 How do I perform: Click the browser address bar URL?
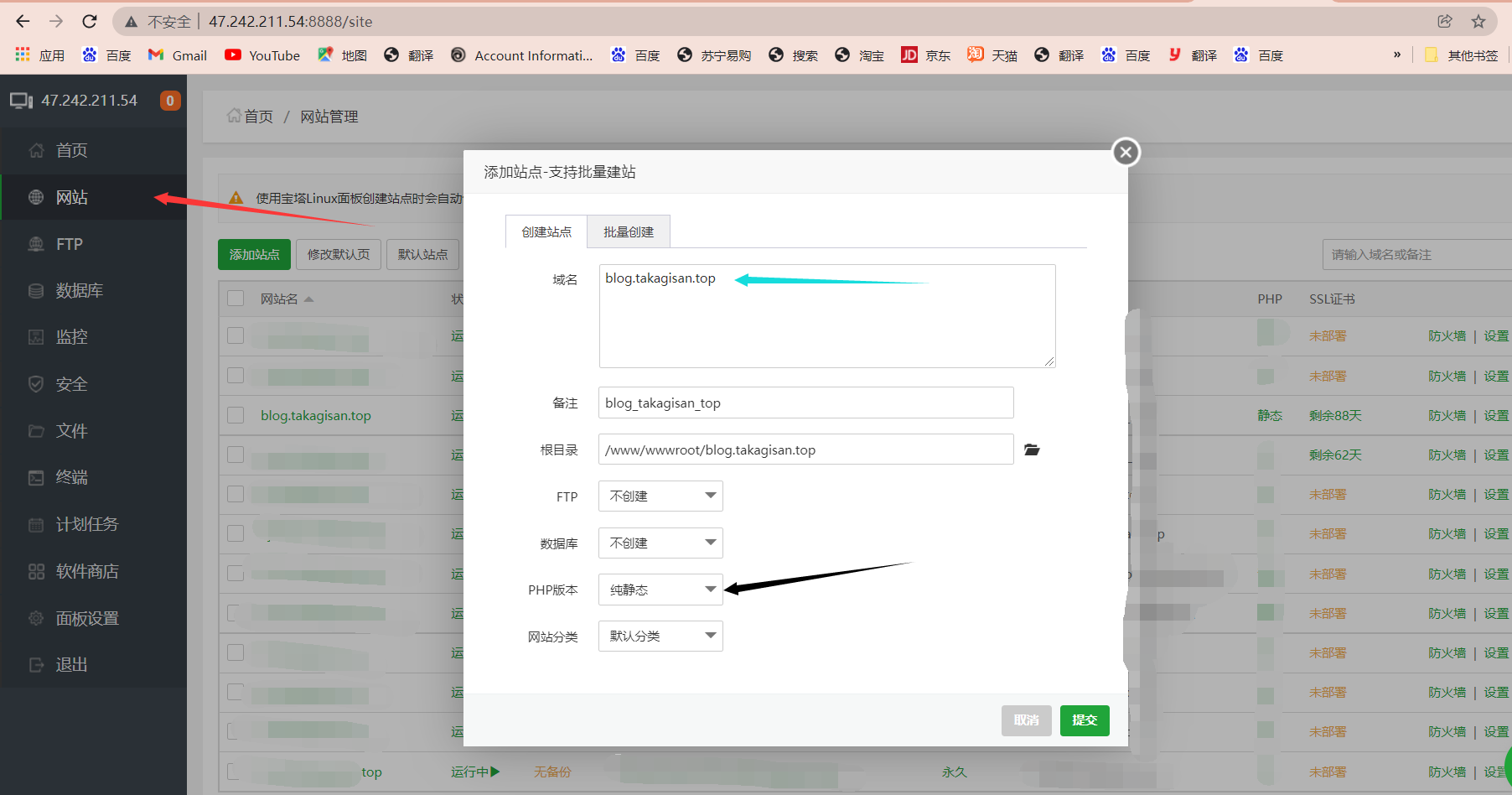coord(290,21)
